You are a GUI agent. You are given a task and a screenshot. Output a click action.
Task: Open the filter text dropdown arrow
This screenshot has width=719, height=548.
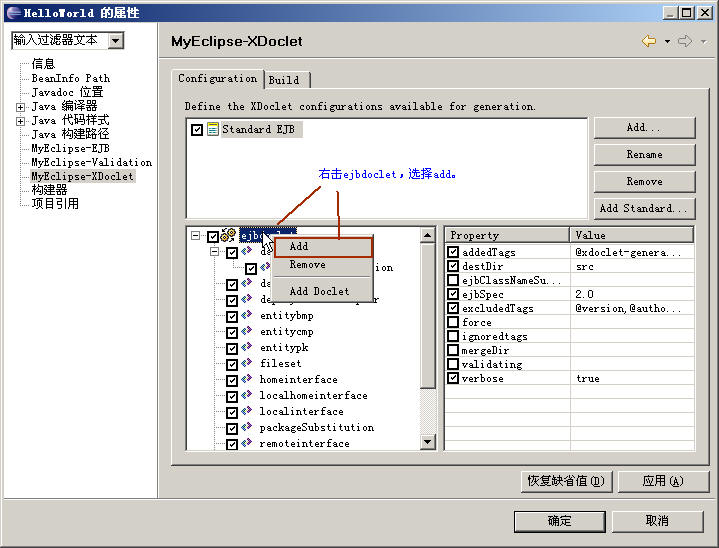(x=116, y=41)
